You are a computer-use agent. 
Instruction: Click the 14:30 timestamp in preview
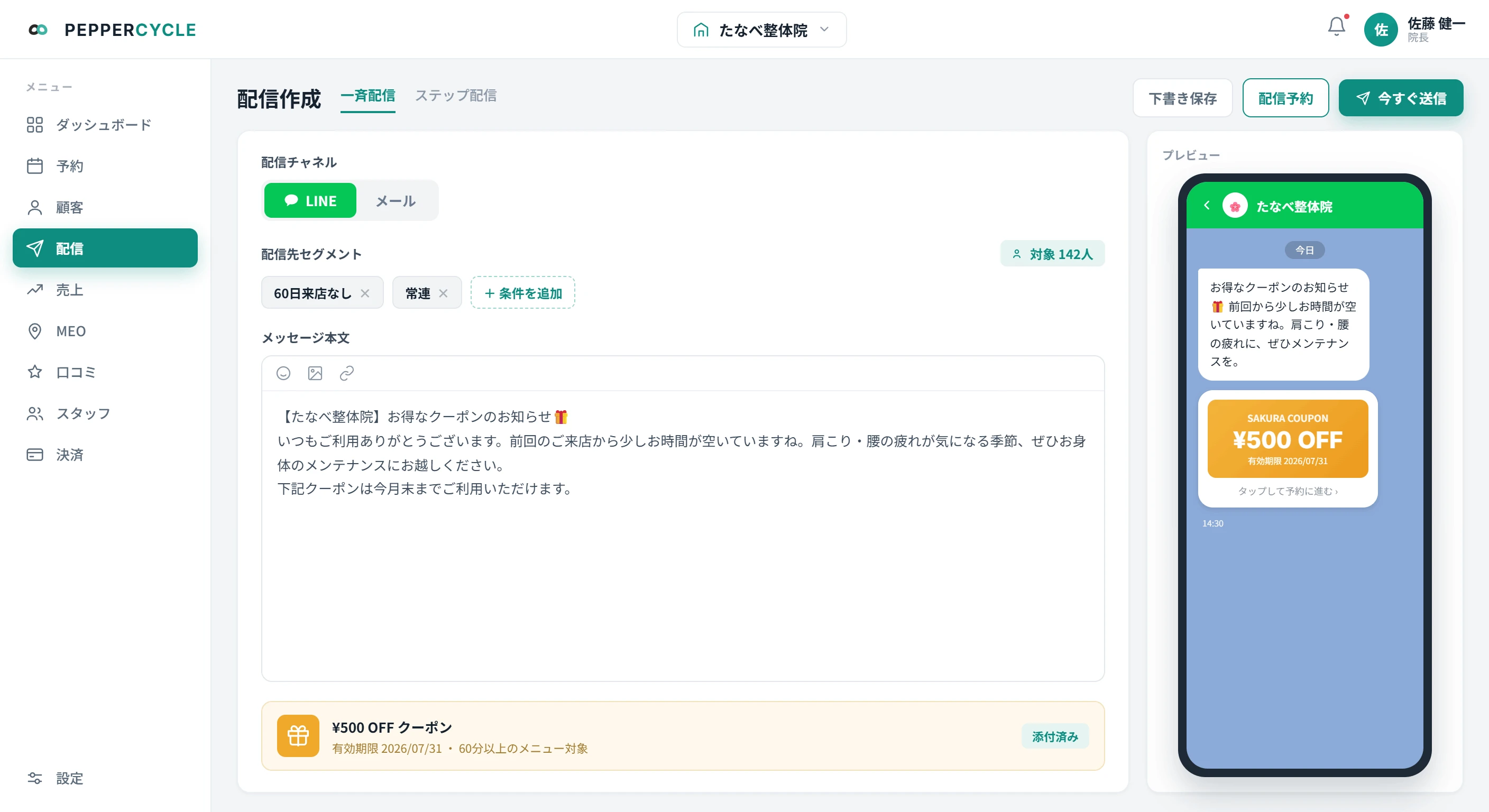1212,523
